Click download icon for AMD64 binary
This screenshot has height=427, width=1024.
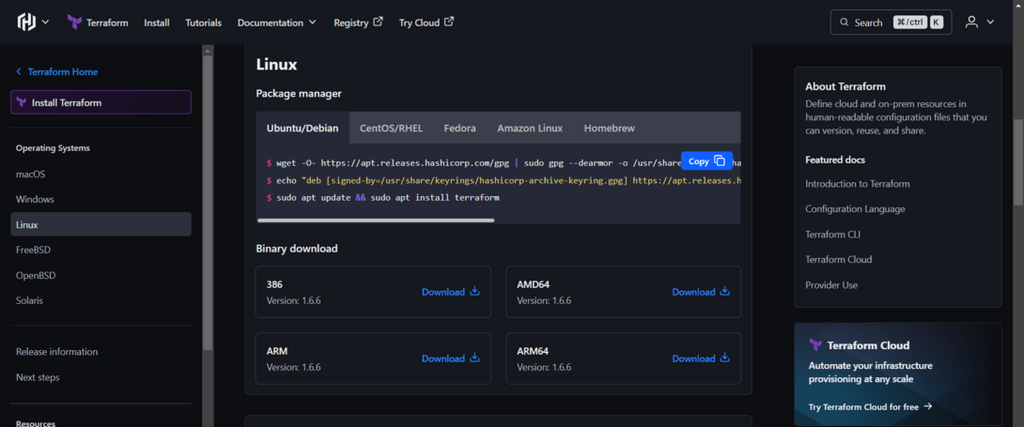[725, 292]
